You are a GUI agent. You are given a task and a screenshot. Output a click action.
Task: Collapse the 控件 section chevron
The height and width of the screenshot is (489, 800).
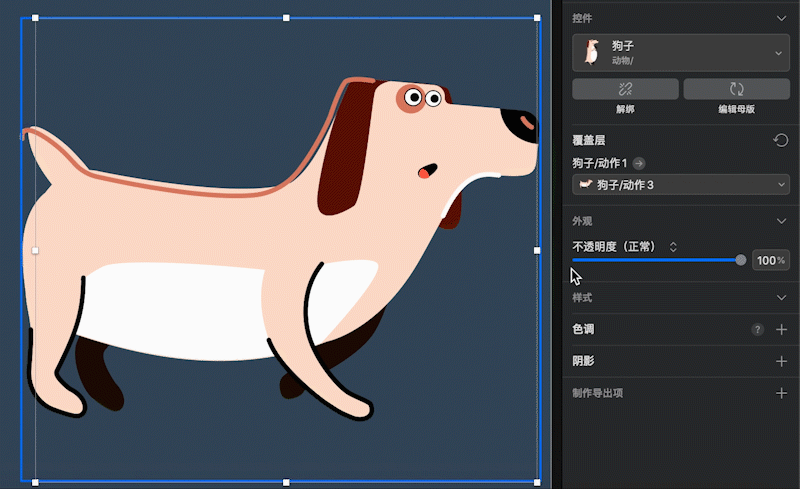coord(781,18)
